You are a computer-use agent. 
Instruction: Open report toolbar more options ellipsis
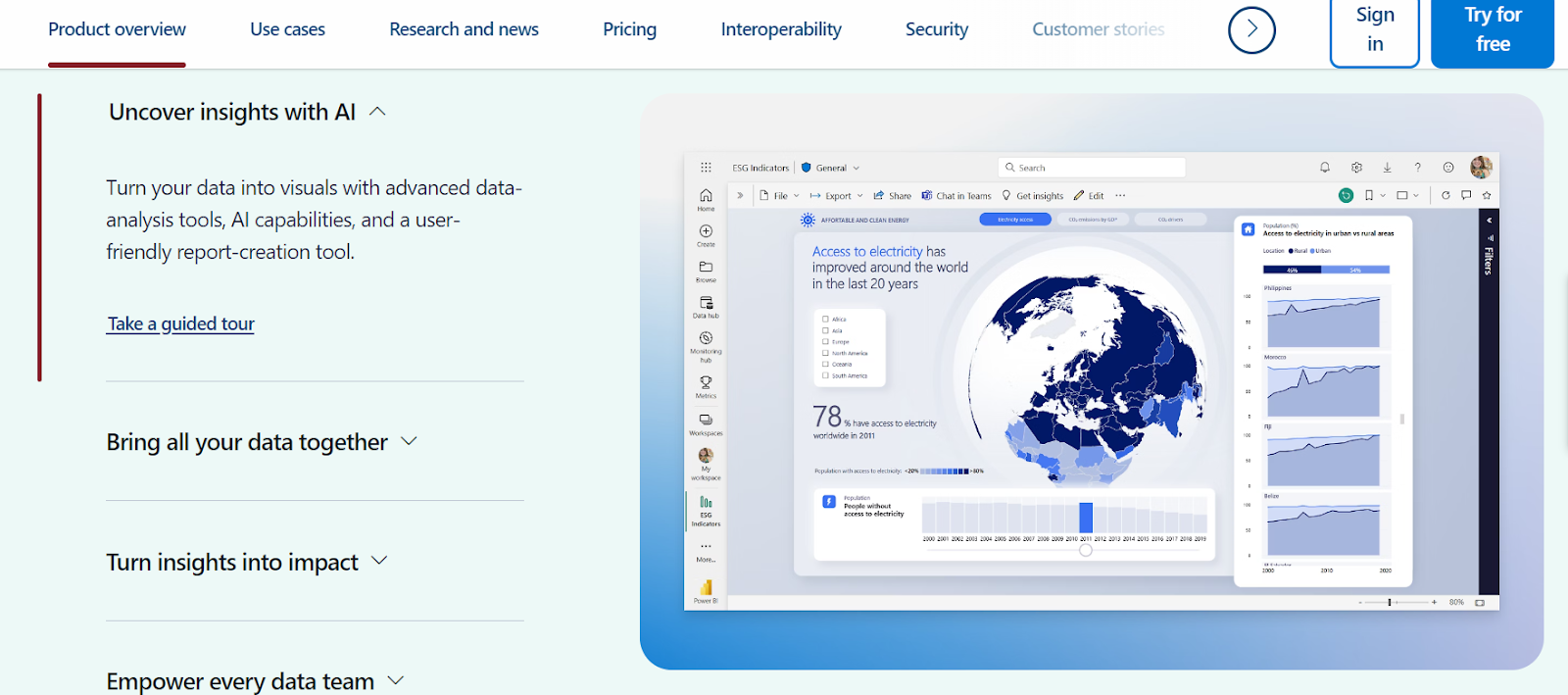1120,196
